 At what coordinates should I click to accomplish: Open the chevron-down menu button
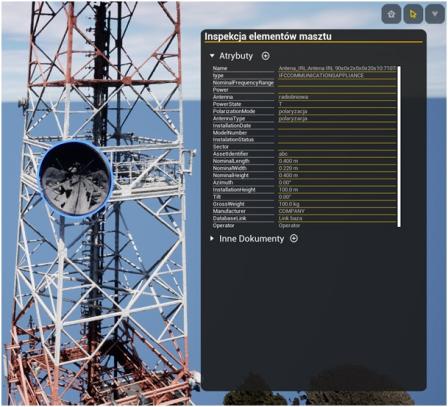pos(435,14)
